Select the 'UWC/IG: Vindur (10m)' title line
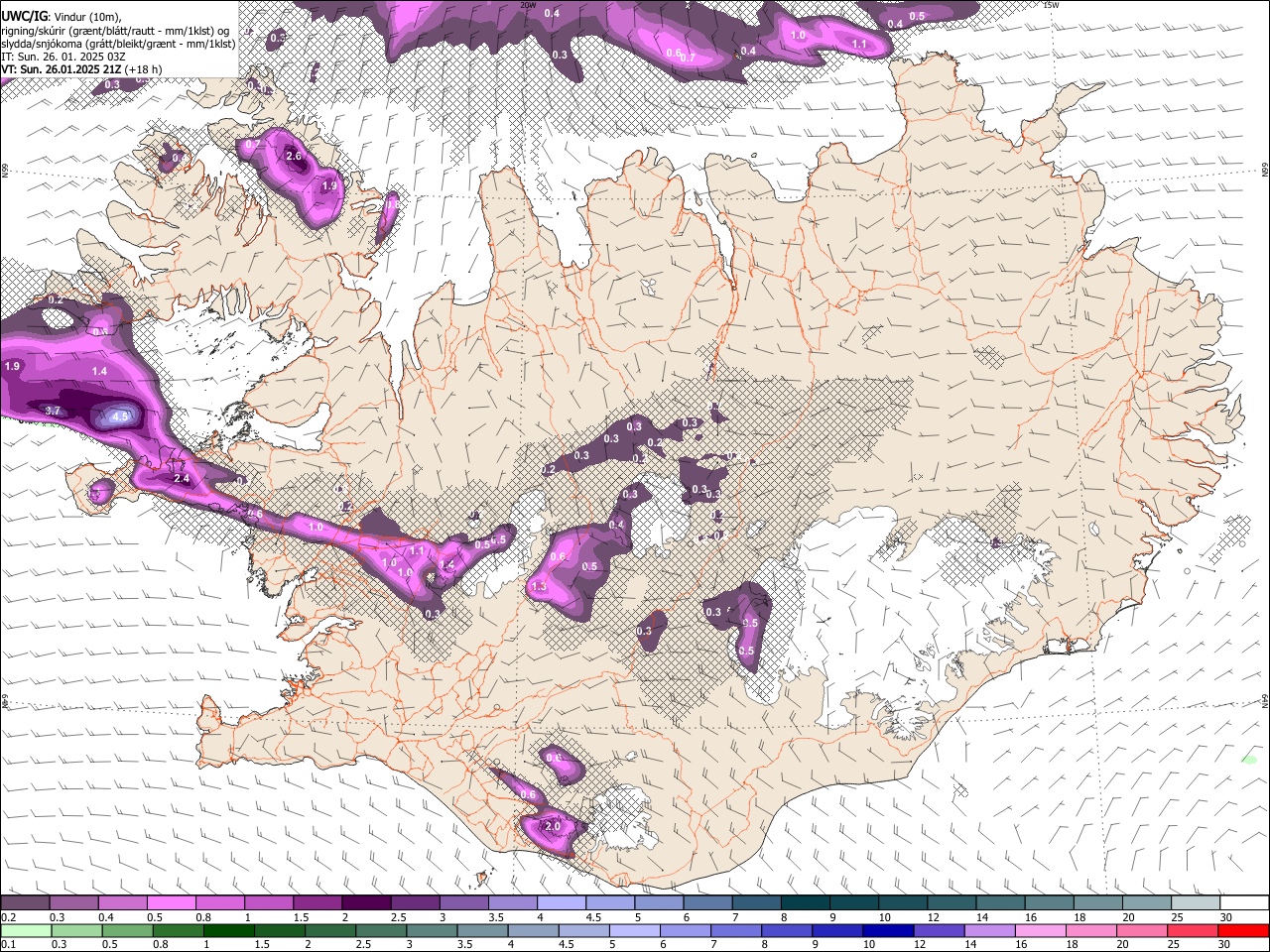 pos(62,15)
